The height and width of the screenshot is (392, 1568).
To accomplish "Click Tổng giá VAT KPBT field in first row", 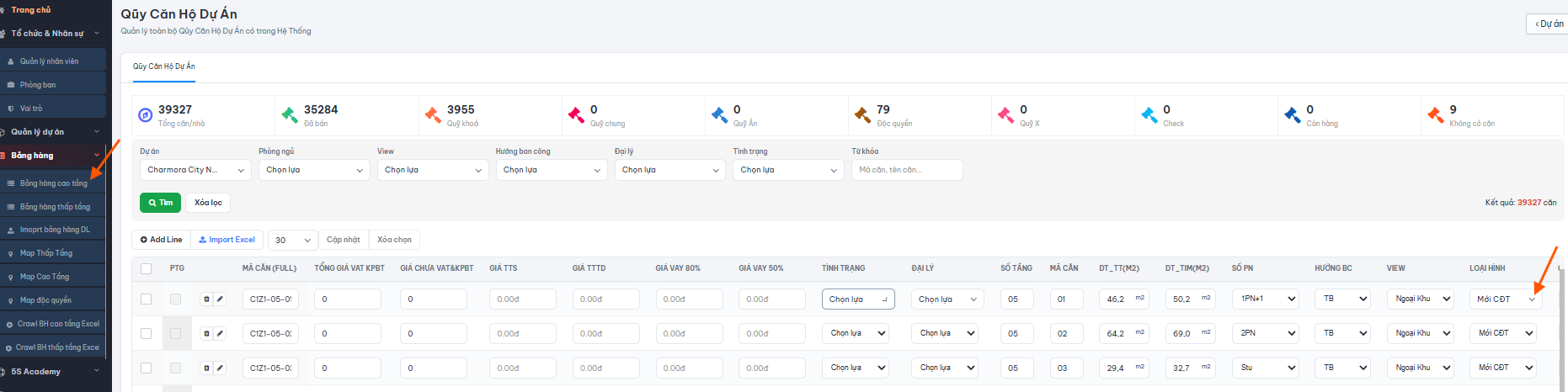I will (348, 299).
